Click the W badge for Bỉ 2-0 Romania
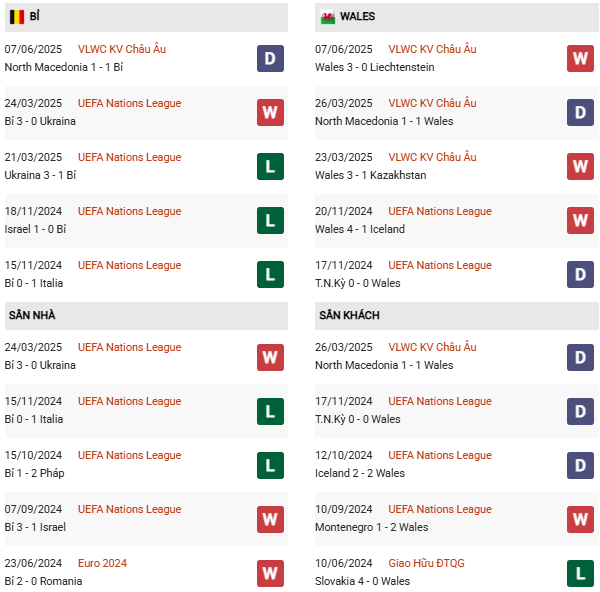 coord(270,572)
